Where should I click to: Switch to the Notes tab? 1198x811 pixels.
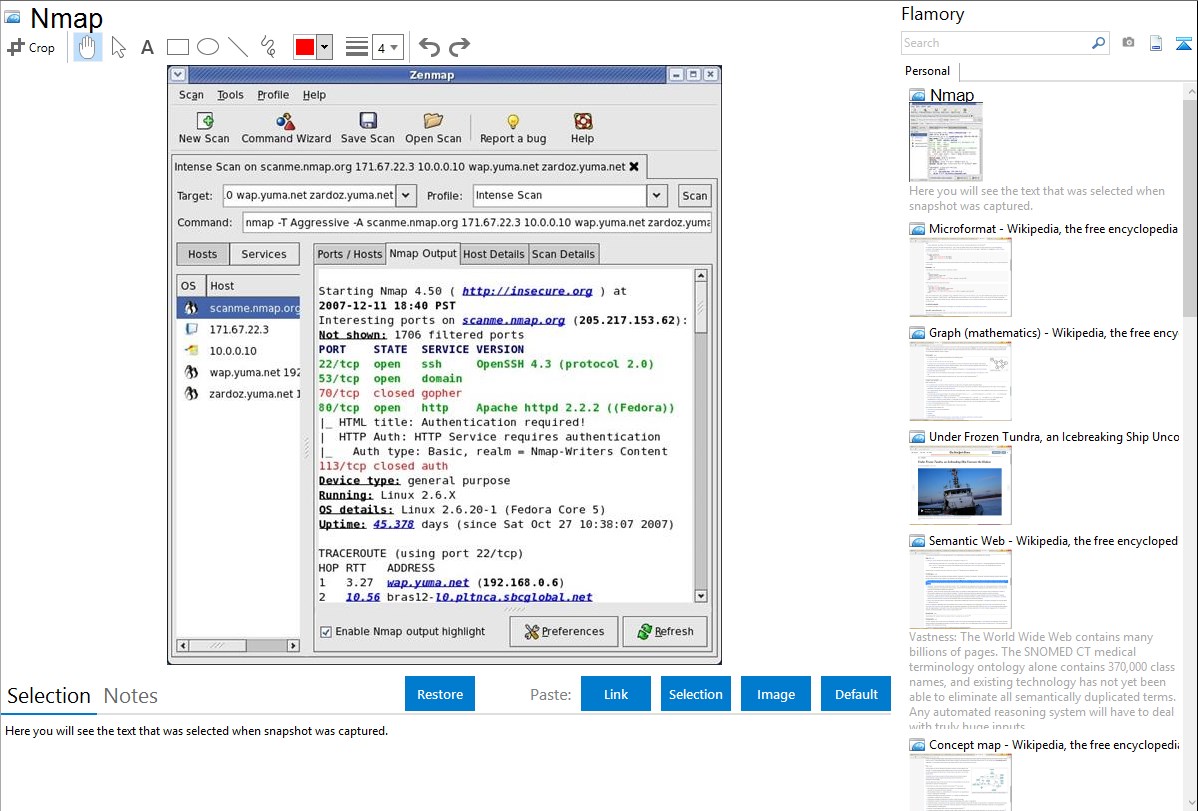pyautogui.click(x=131, y=696)
